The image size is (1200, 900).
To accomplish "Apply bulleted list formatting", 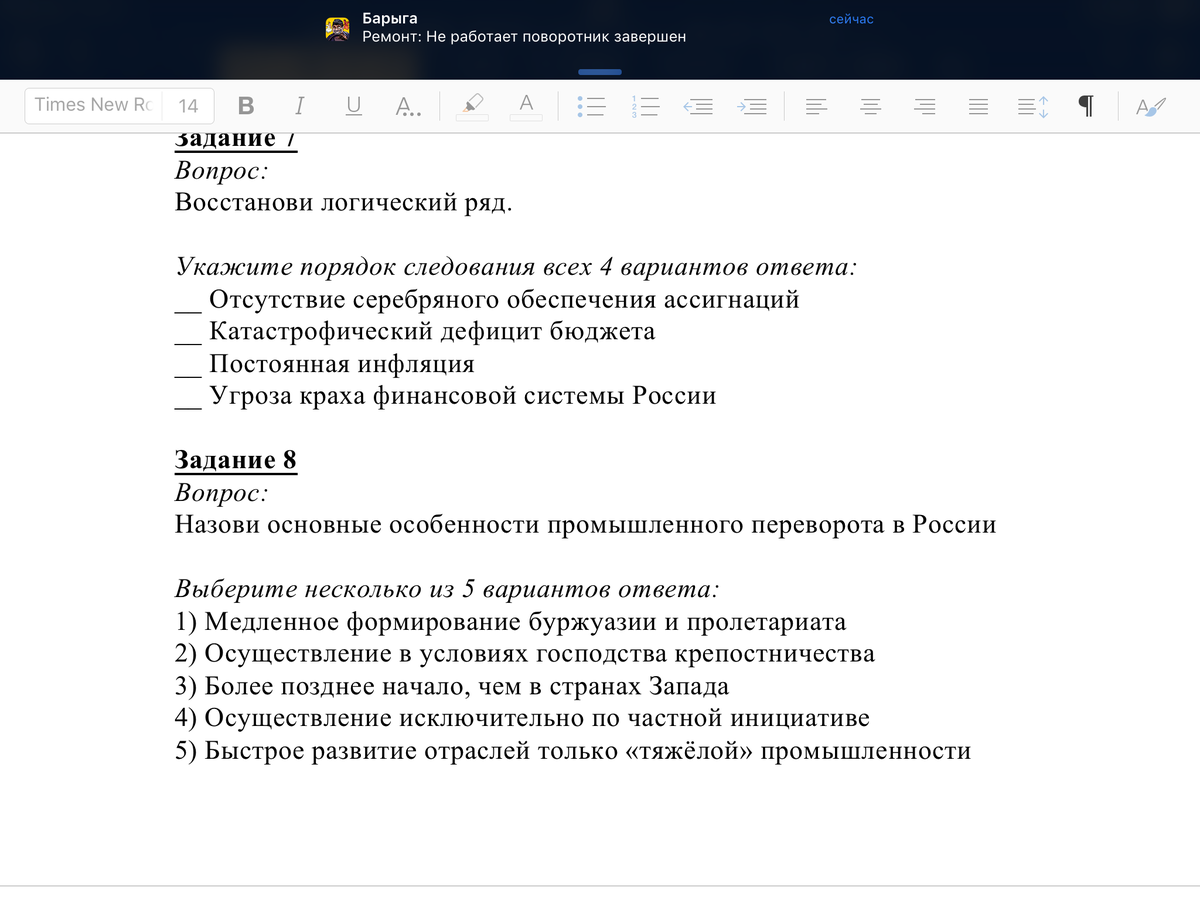I will [x=592, y=106].
